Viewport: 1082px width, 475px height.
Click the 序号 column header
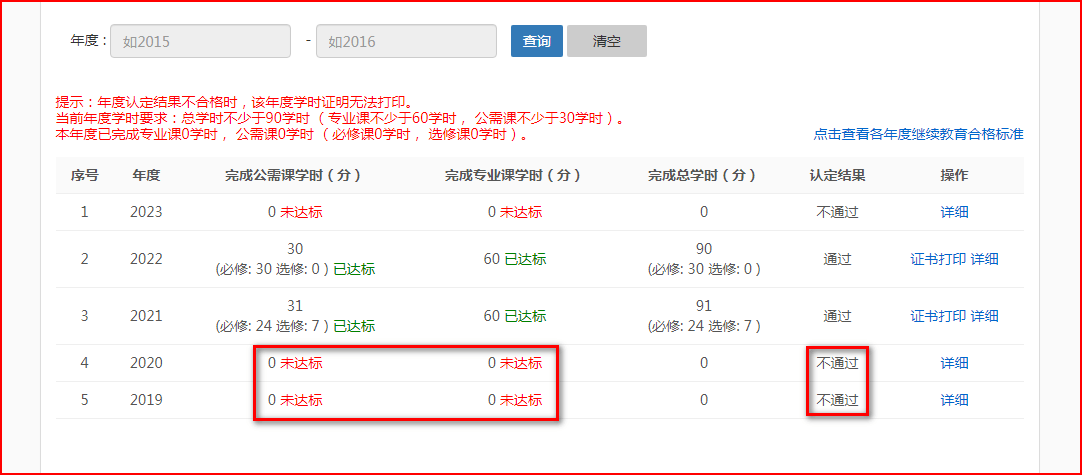[x=84, y=175]
